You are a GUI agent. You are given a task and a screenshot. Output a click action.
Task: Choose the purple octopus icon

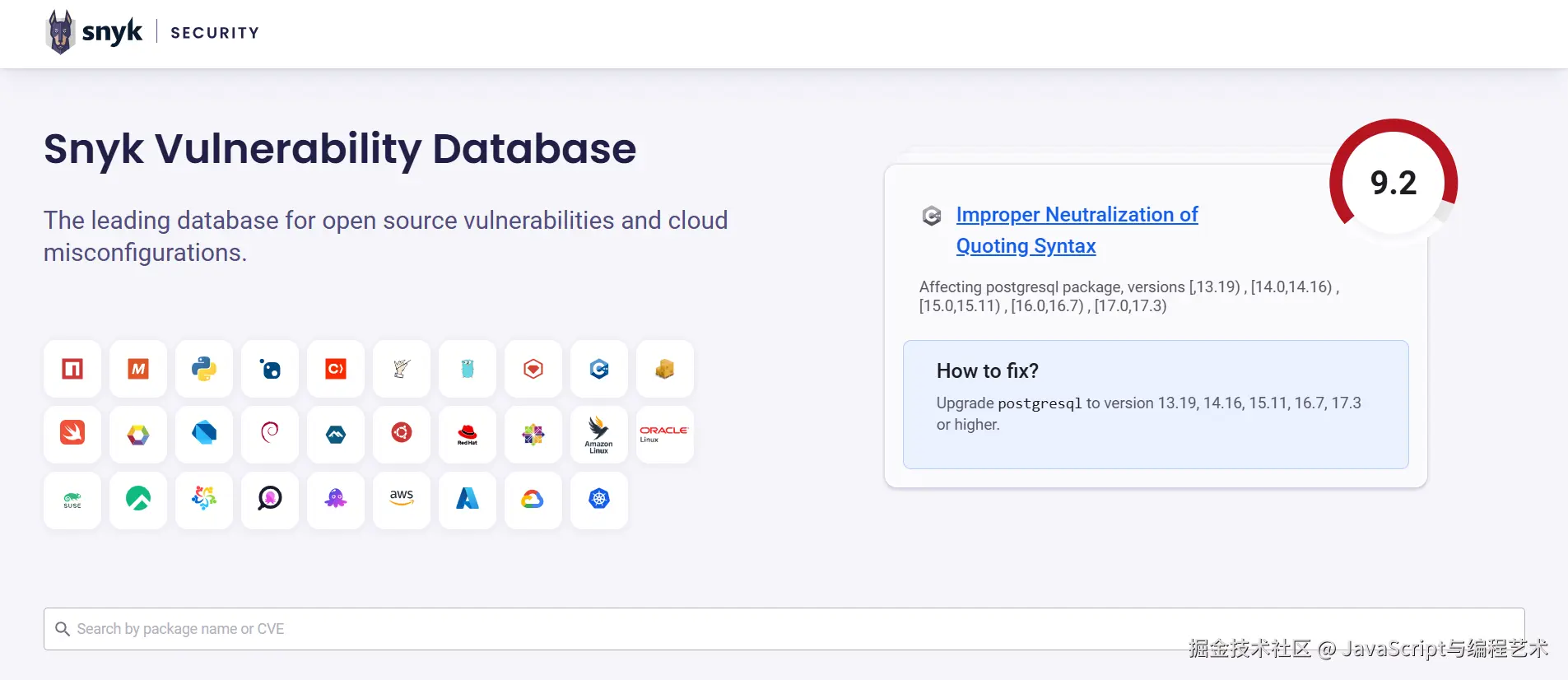[336, 500]
